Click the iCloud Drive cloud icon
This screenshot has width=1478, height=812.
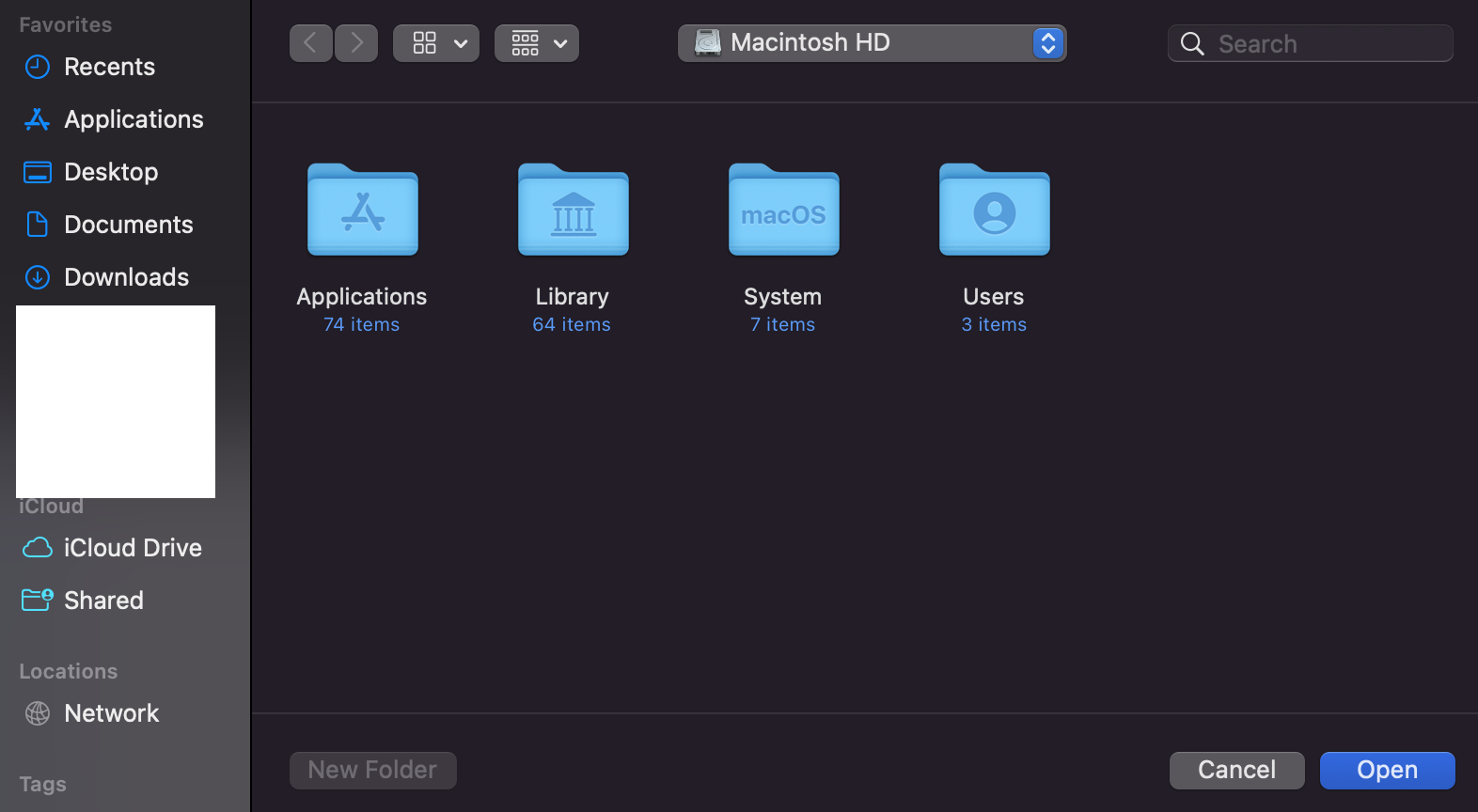(38, 548)
